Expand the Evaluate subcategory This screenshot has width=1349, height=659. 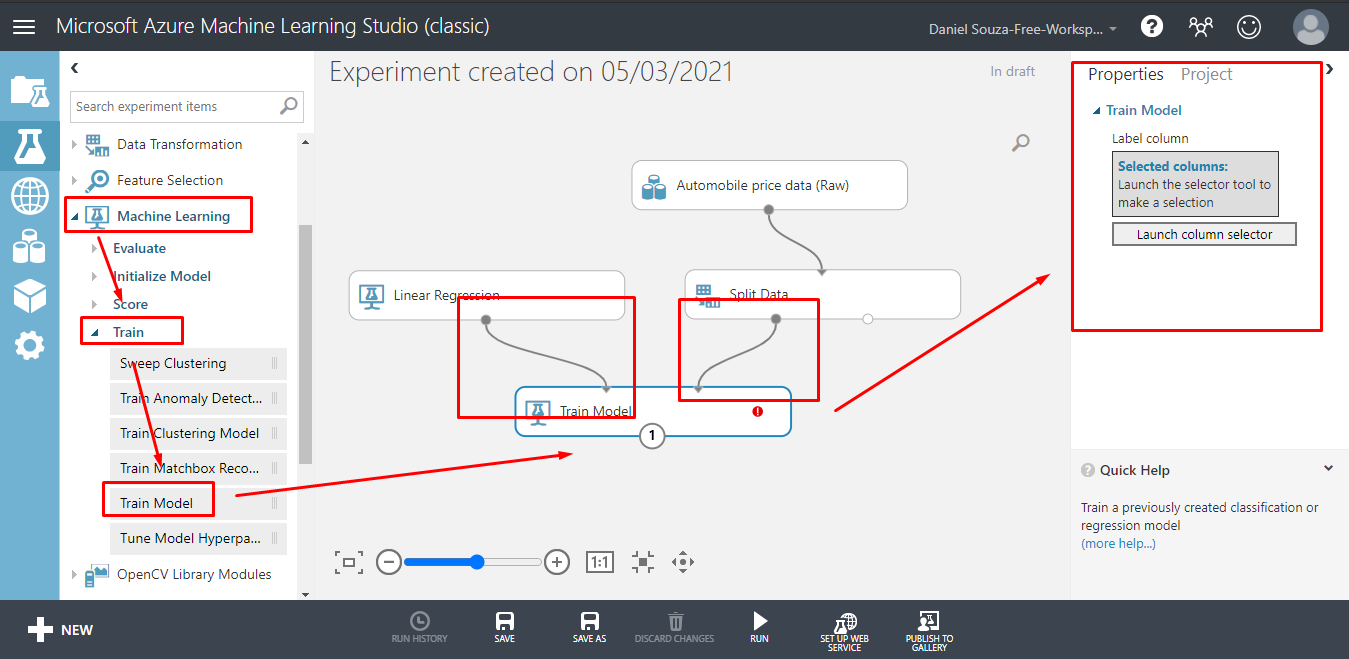pos(96,248)
